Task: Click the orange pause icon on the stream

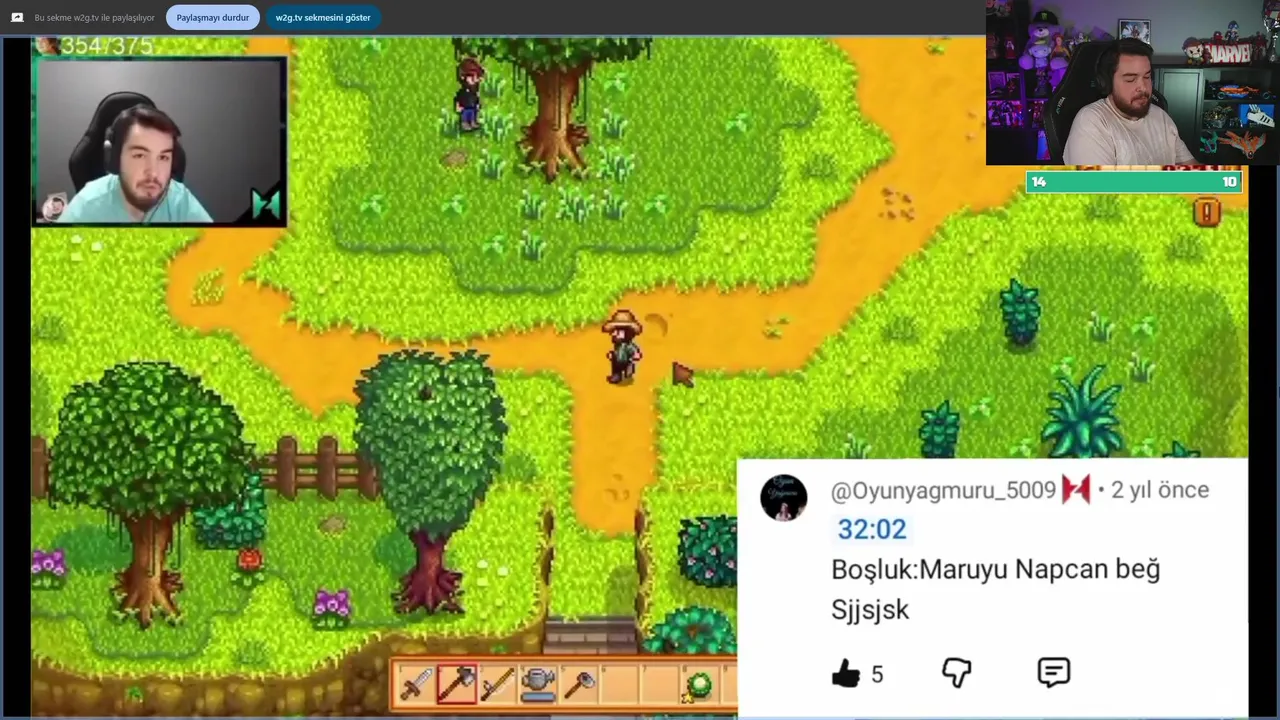Action: 1207,212
